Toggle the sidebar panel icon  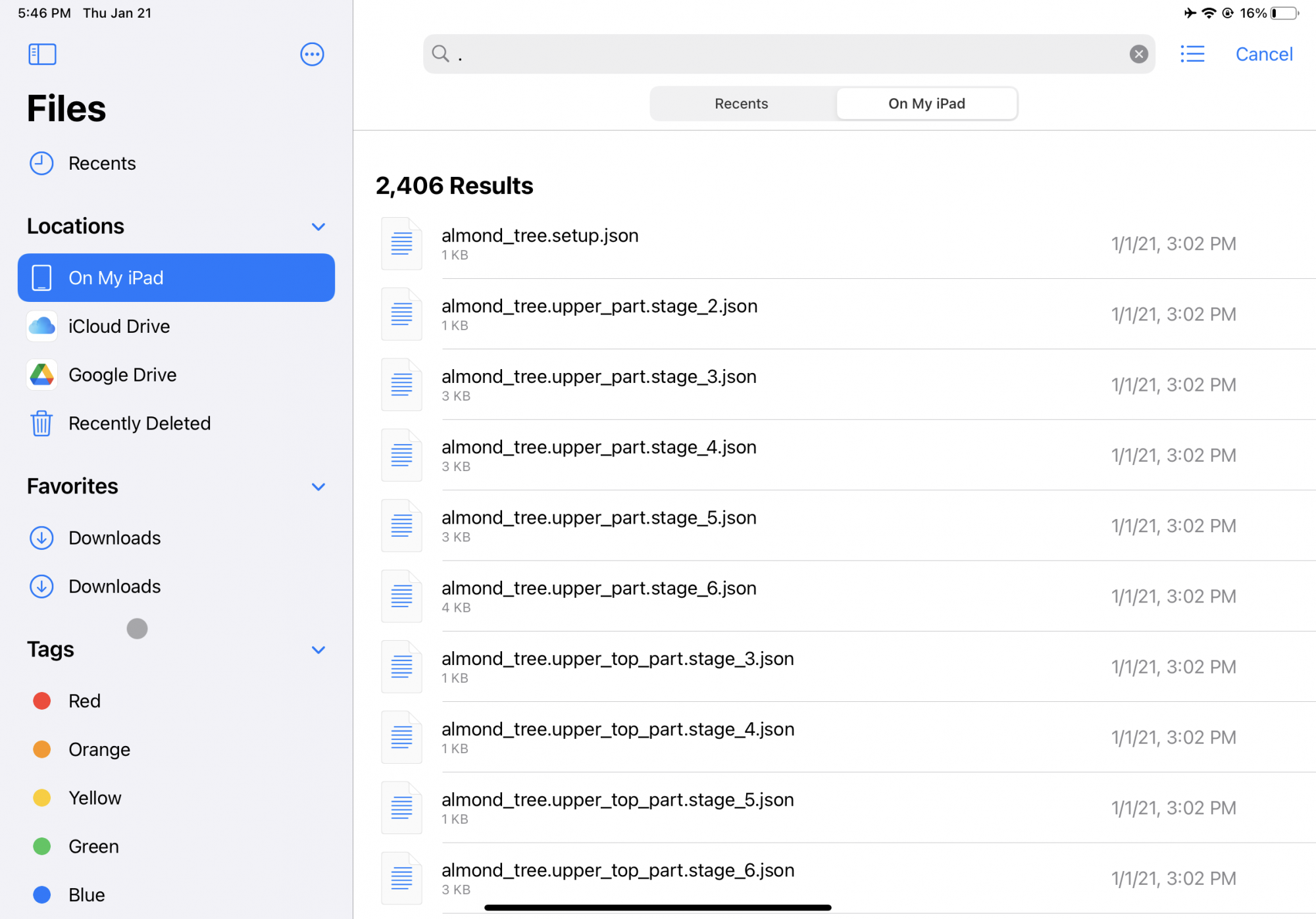[x=42, y=54]
